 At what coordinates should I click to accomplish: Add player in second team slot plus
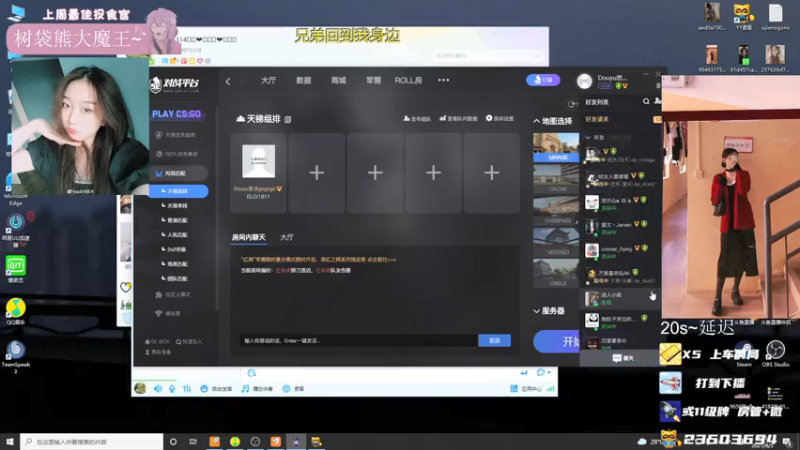click(317, 173)
